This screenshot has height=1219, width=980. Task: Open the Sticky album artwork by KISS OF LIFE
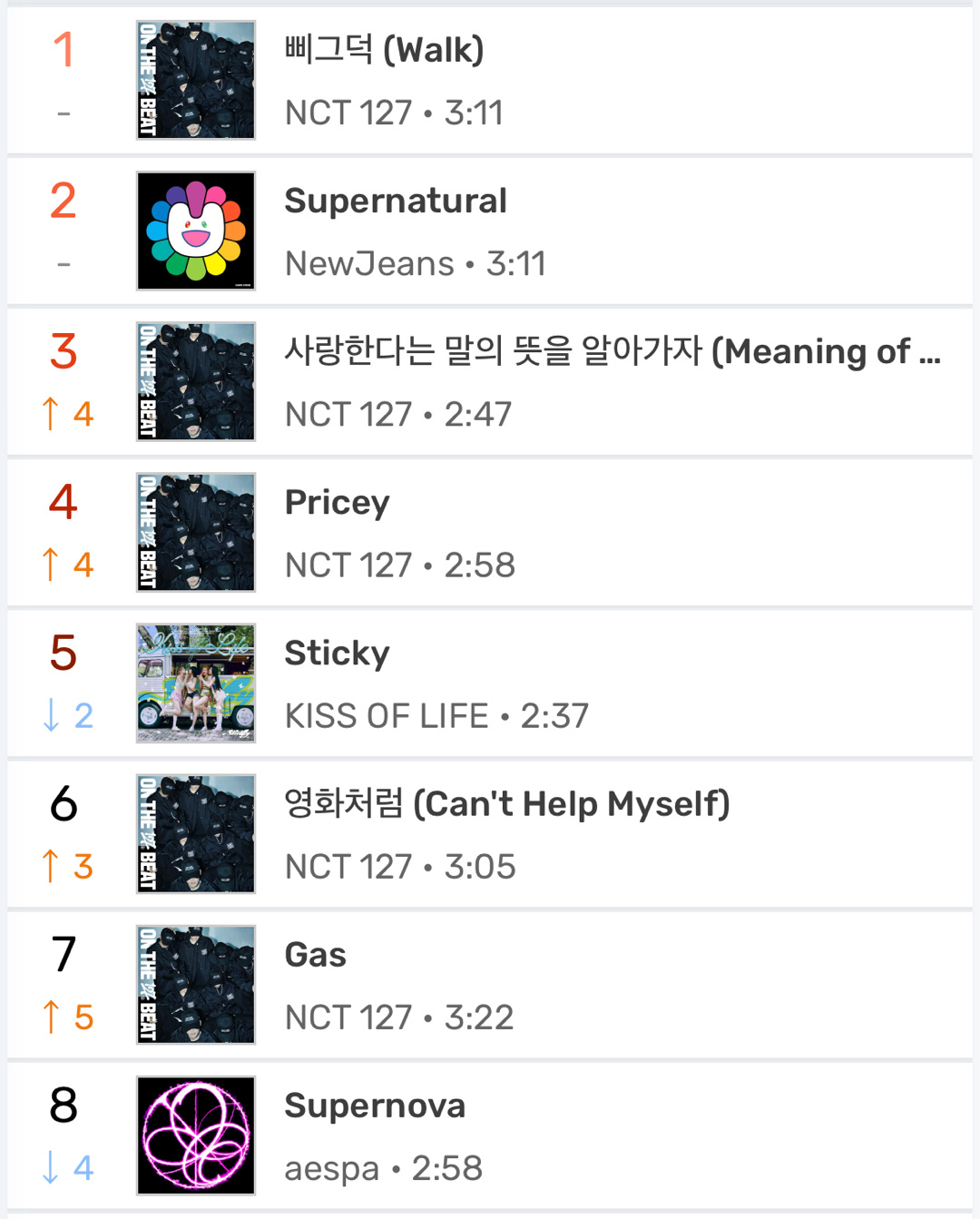click(x=196, y=683)
